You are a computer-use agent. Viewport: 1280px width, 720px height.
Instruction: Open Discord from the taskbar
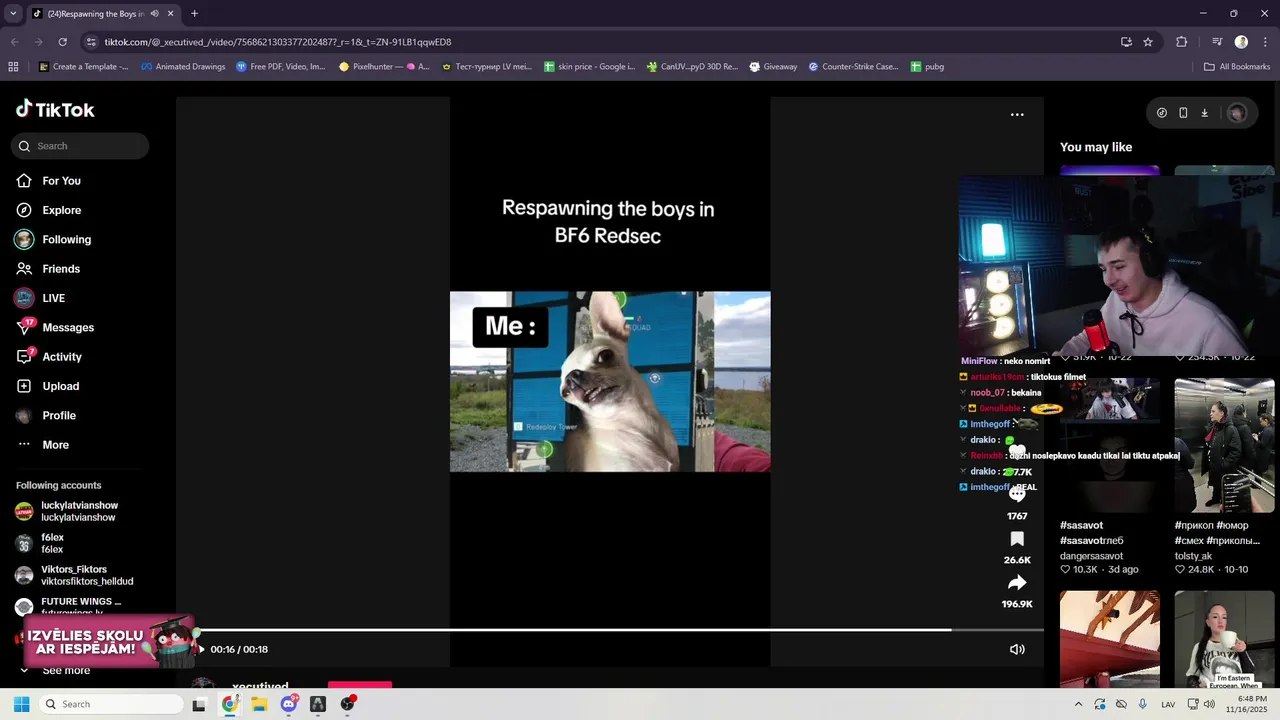point(289,704)
